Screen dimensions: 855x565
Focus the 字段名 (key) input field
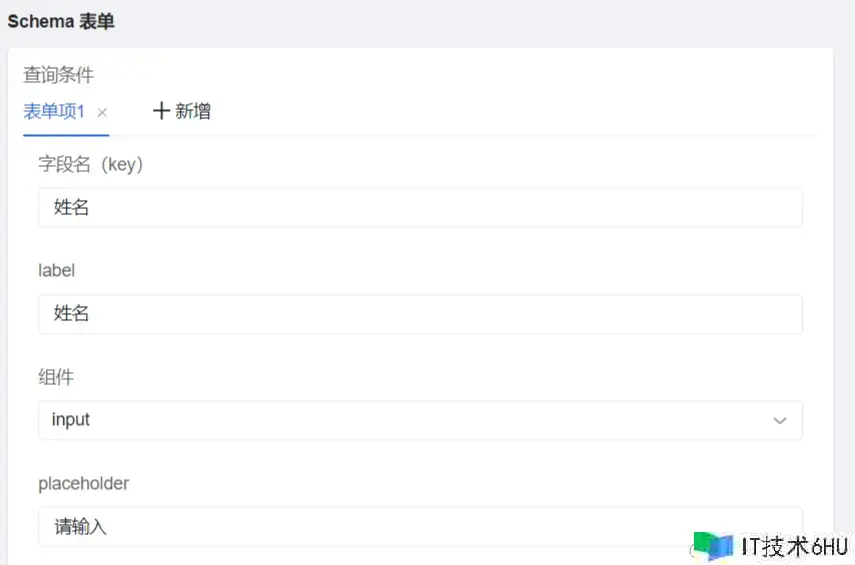click(x=420, y=208)
